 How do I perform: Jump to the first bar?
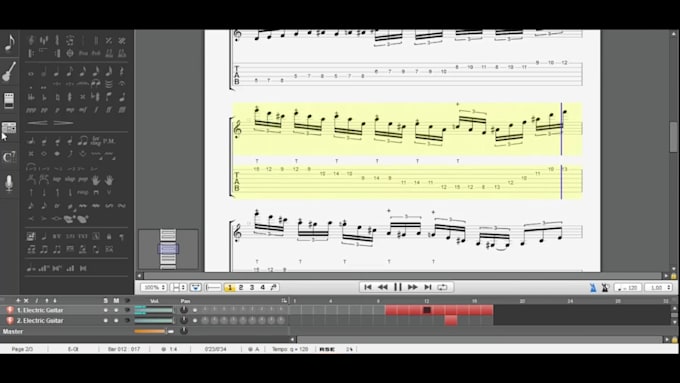pos(368,287)
